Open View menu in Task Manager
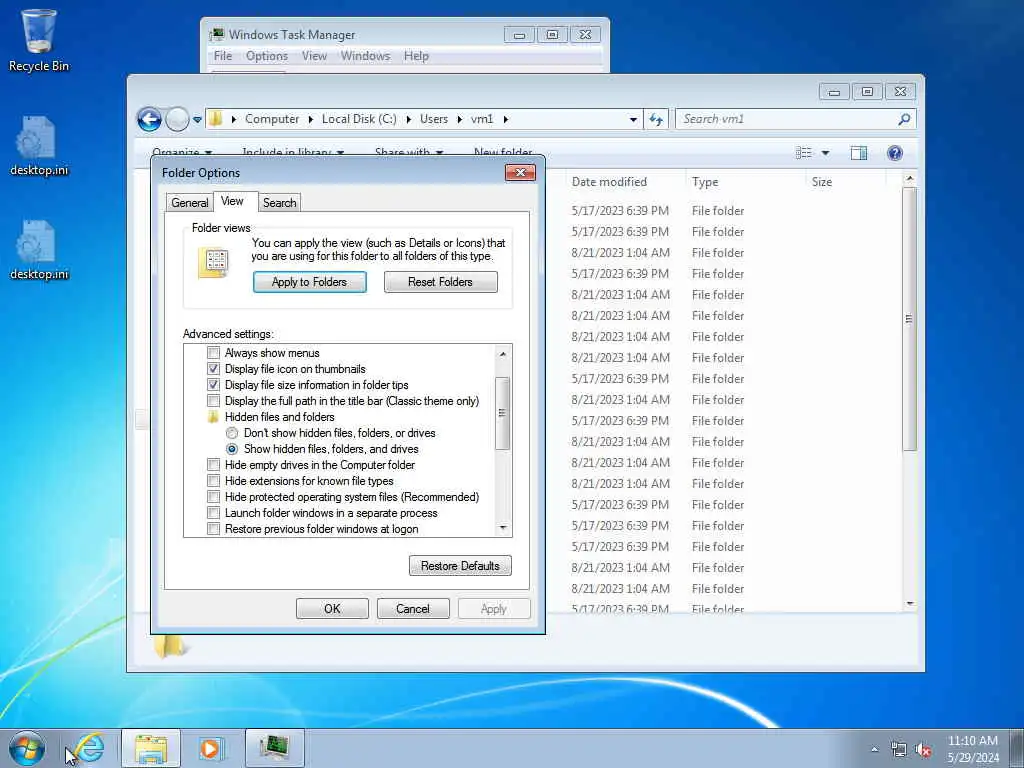1024x768 pixels. click(x=314, y=56)
